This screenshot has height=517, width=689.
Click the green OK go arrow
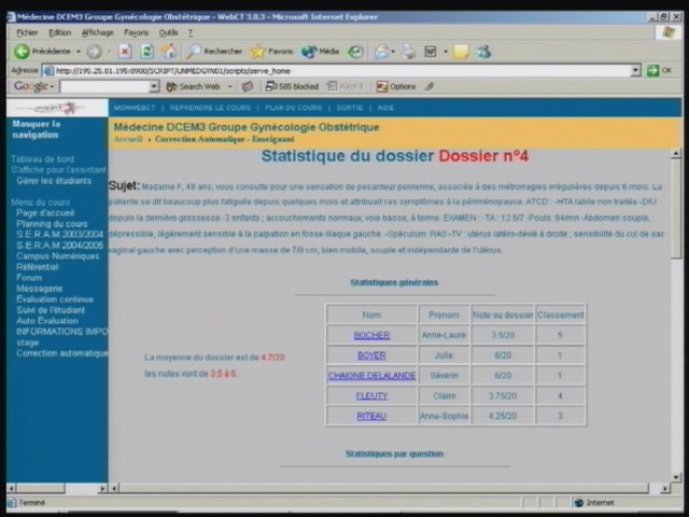(653, 70)
